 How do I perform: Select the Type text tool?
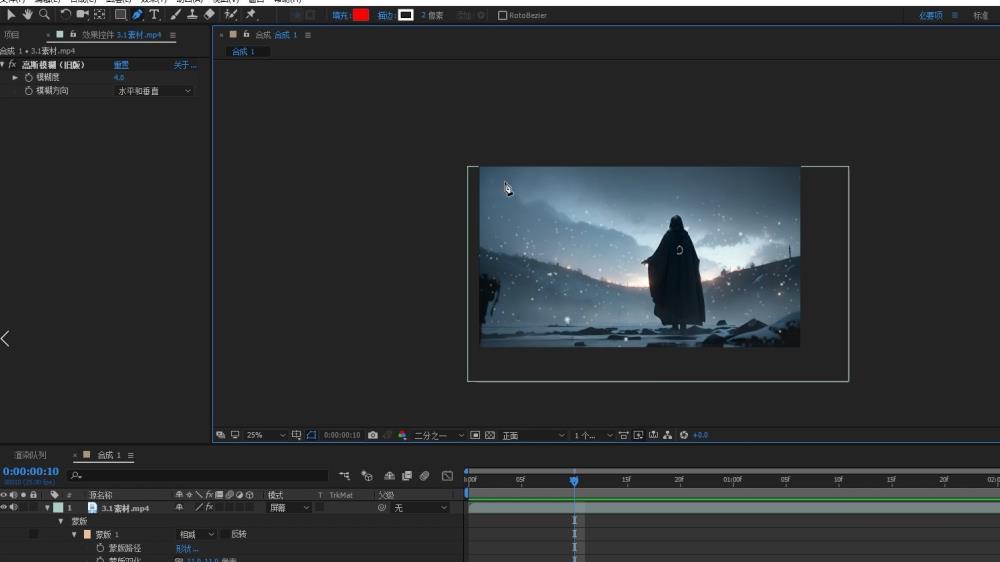coord(154,15)
